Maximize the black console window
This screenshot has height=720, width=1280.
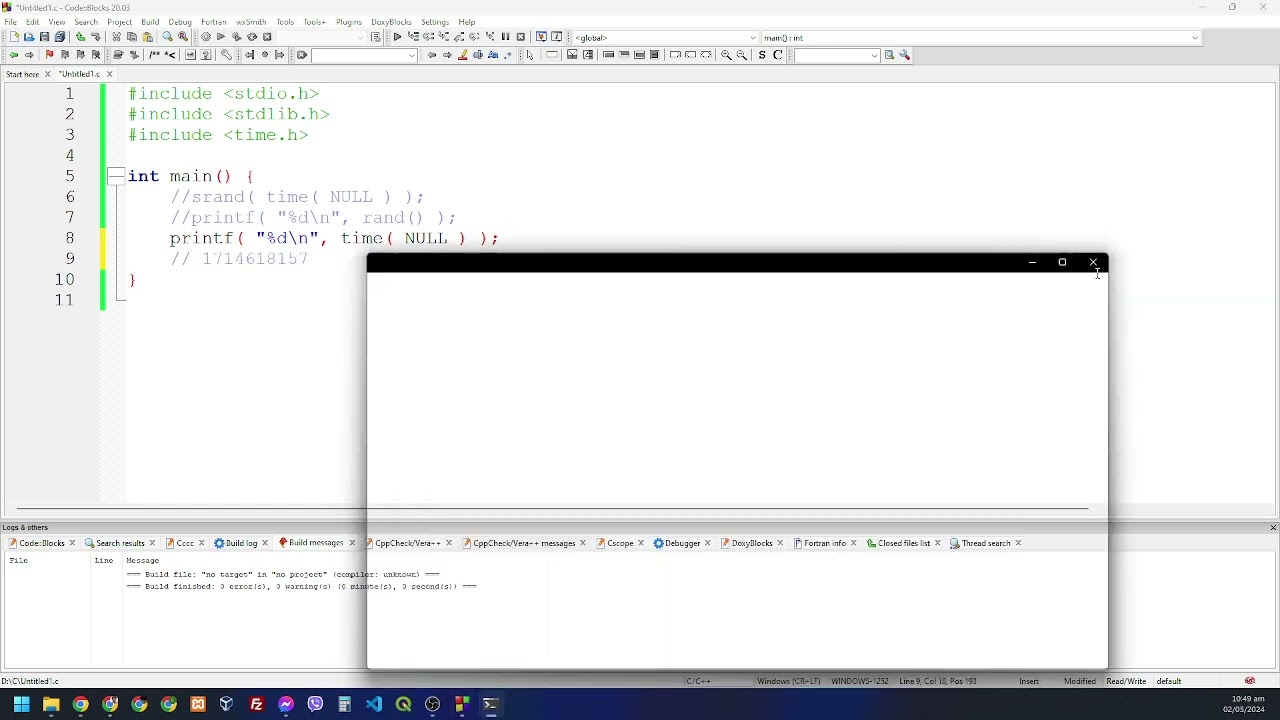pos(1063,263)
